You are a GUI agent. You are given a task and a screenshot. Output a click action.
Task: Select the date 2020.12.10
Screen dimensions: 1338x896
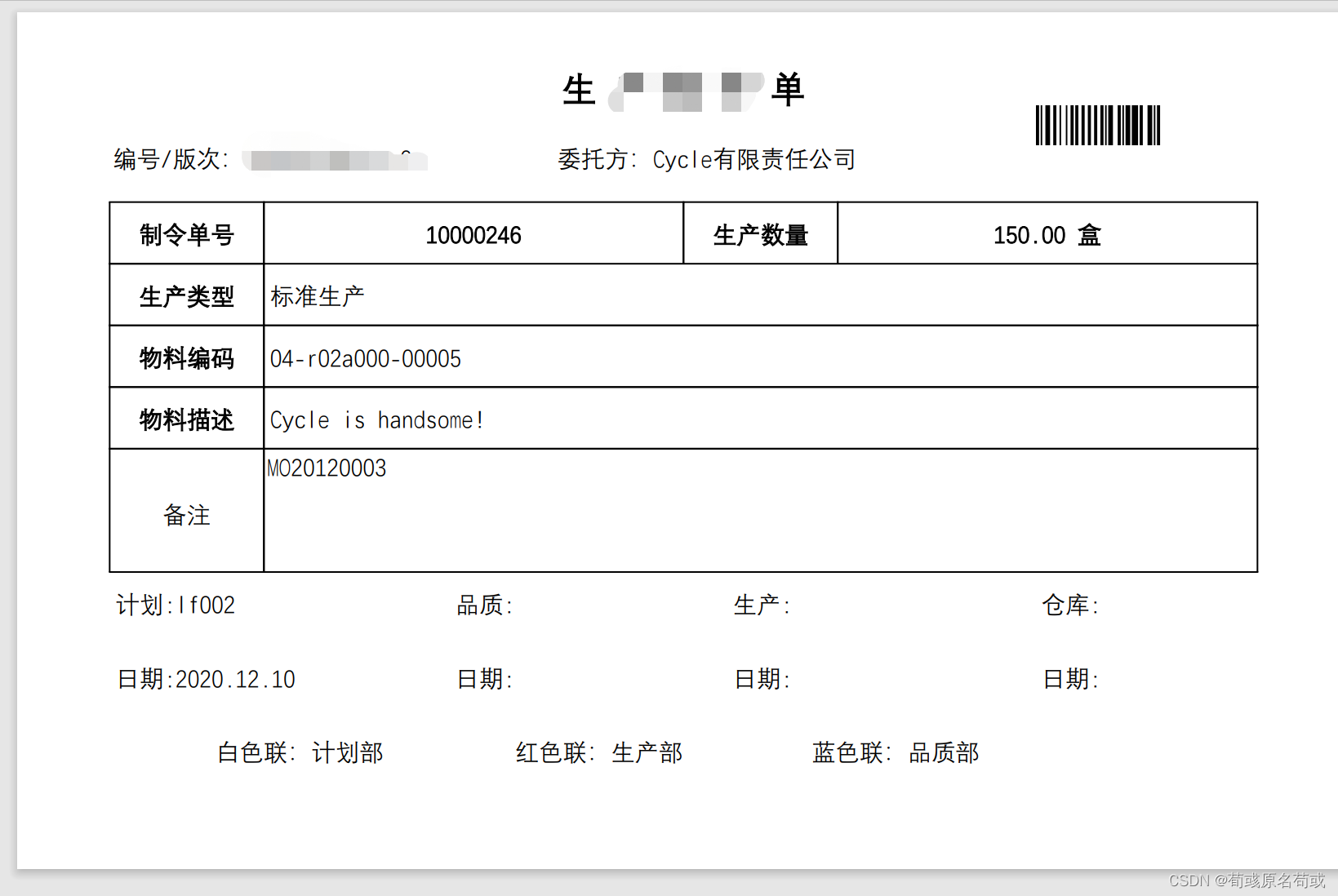click(235, 680)
